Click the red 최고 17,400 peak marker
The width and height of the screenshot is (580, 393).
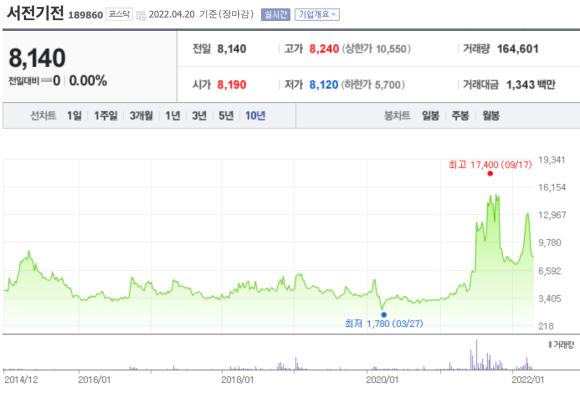pos(490,174)
